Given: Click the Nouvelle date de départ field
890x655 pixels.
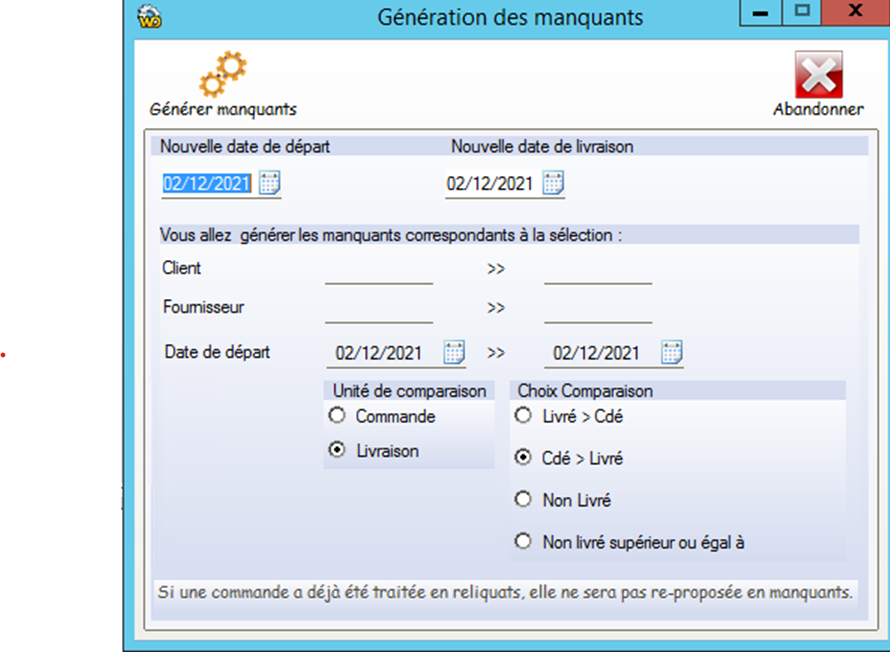Looking at the screenshot, I should (207, 184).
